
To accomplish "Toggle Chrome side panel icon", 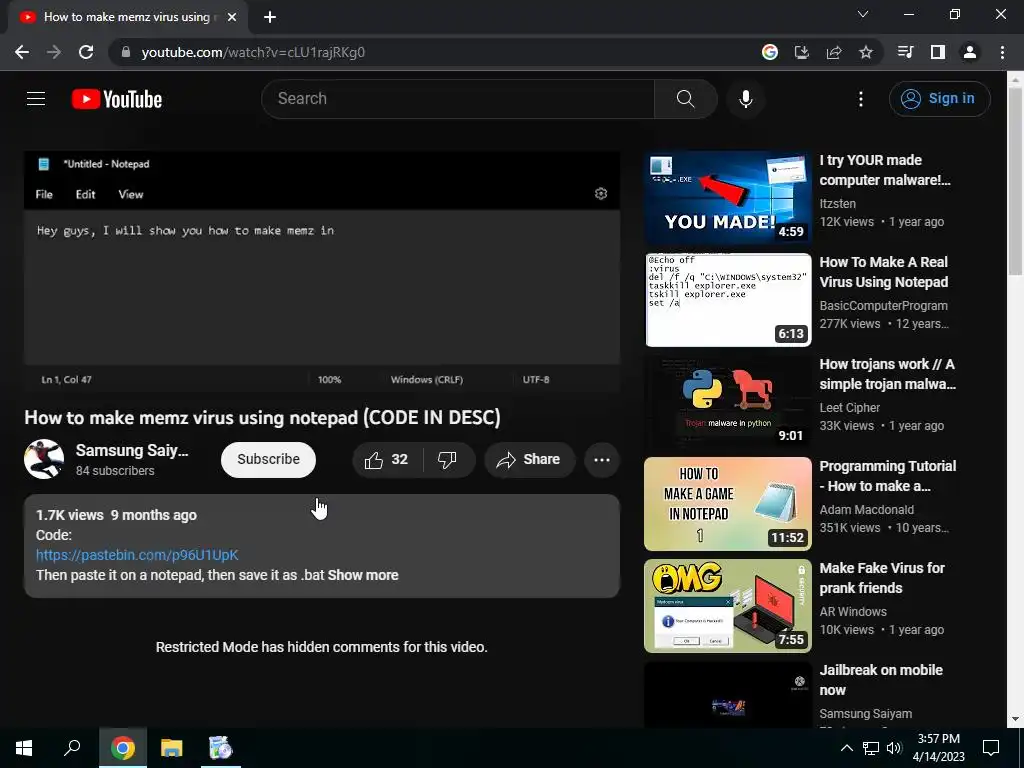I will tap(938, 52).
